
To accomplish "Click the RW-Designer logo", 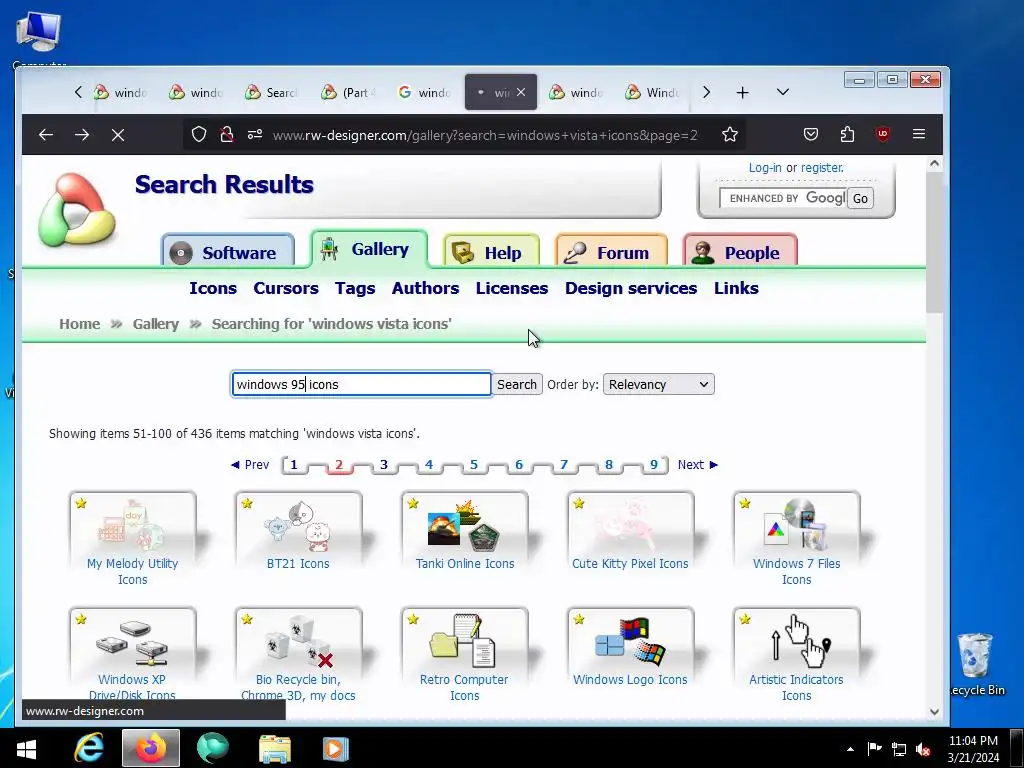I will [x=76, y=210].
